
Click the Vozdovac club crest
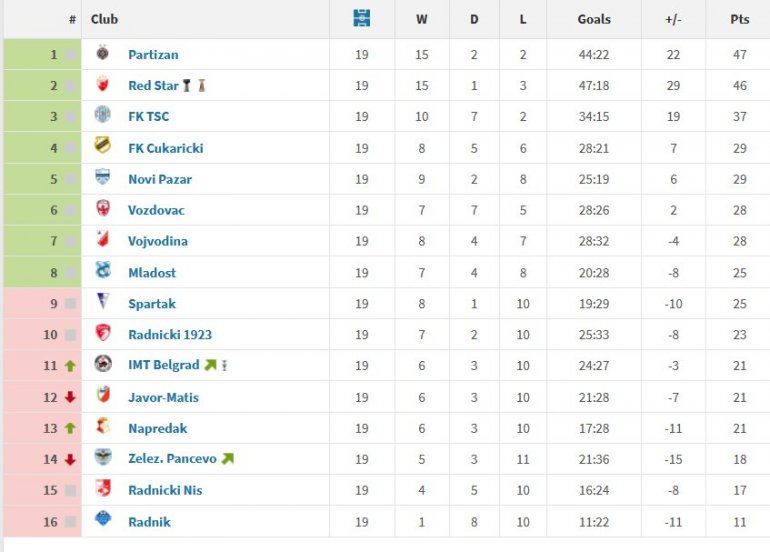coord(102,210)
